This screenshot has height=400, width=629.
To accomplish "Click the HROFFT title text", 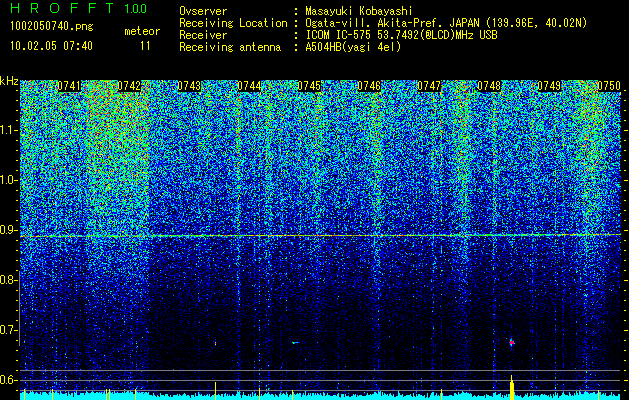I will point(62,8).
